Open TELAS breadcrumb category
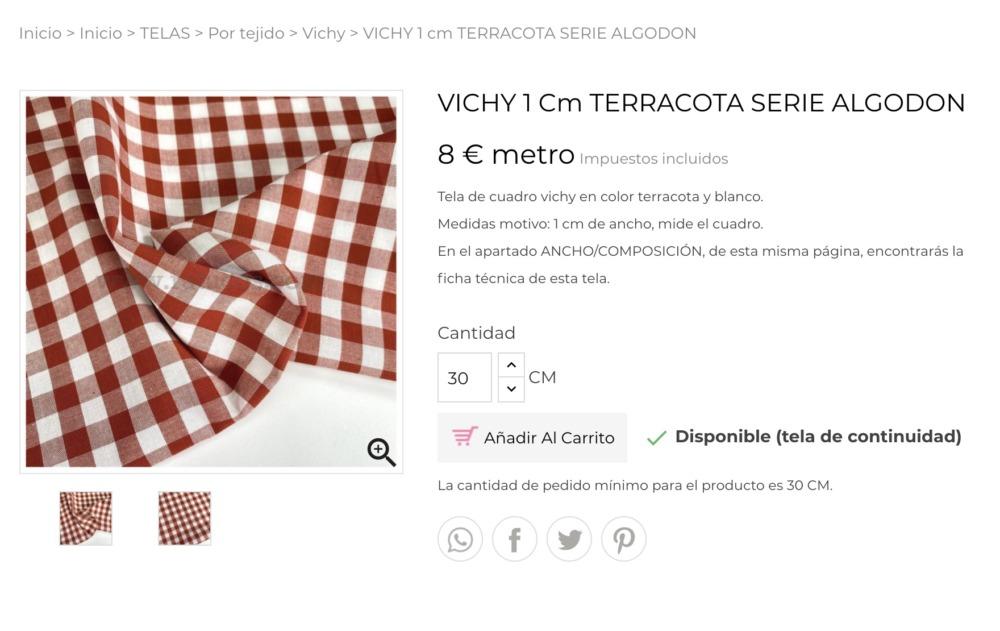1000x631 pixels. (165, 33)
